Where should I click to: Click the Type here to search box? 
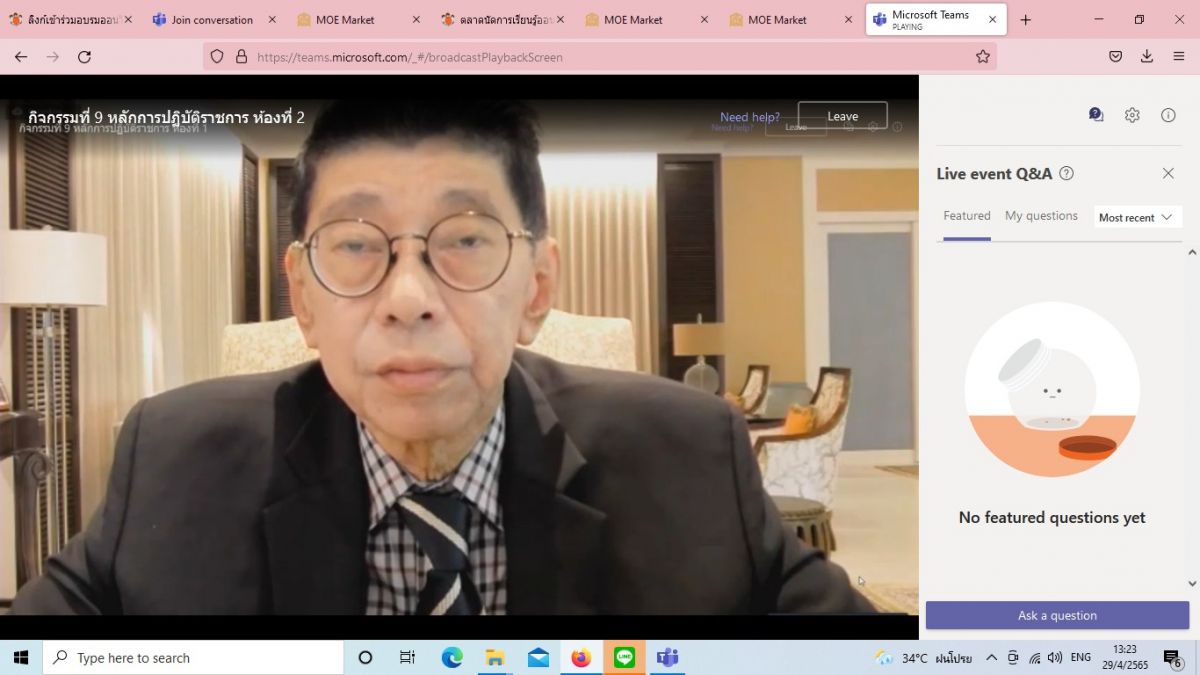(x=193, y=658)
